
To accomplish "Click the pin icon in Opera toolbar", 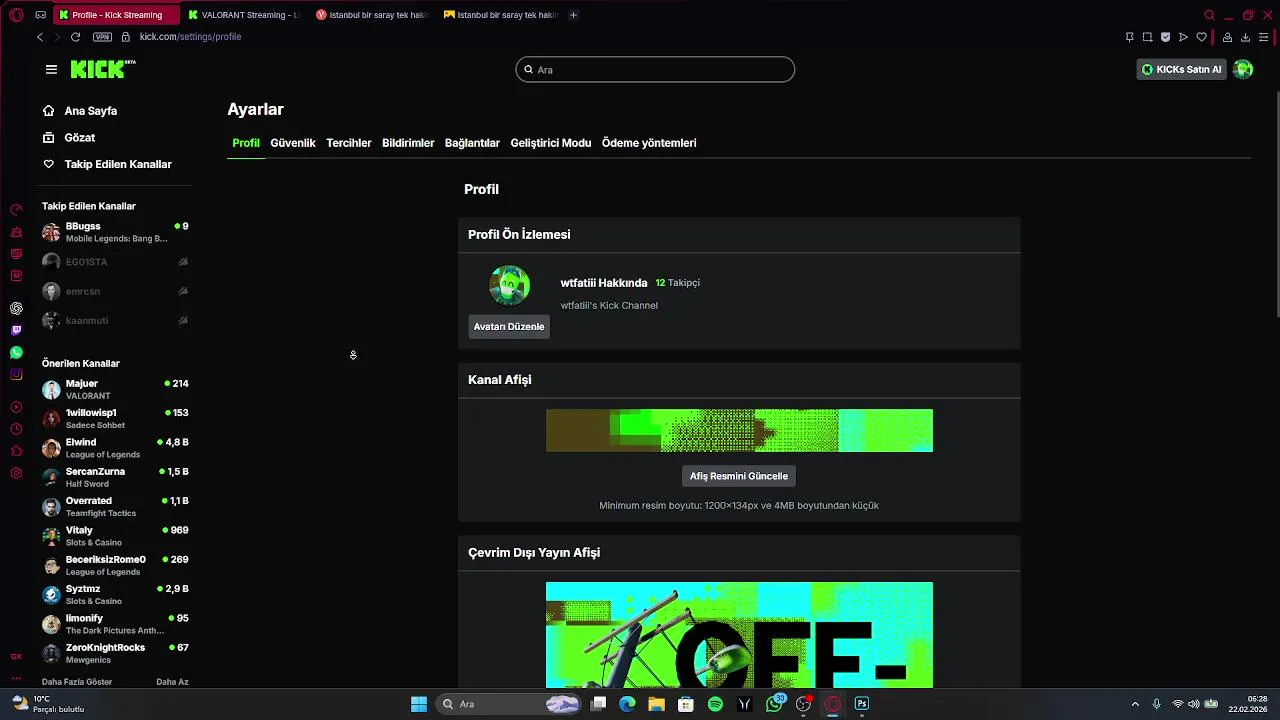I will (1129, 37).
